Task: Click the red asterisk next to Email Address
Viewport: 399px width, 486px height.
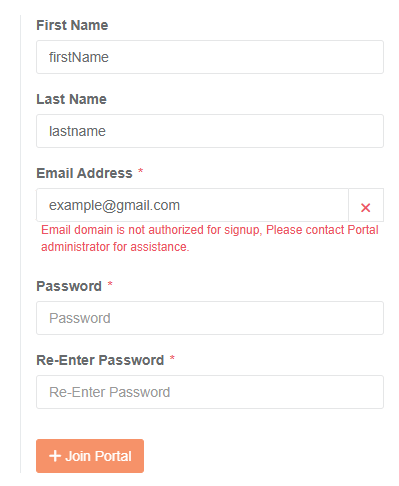Action: (x=141, y=171)
